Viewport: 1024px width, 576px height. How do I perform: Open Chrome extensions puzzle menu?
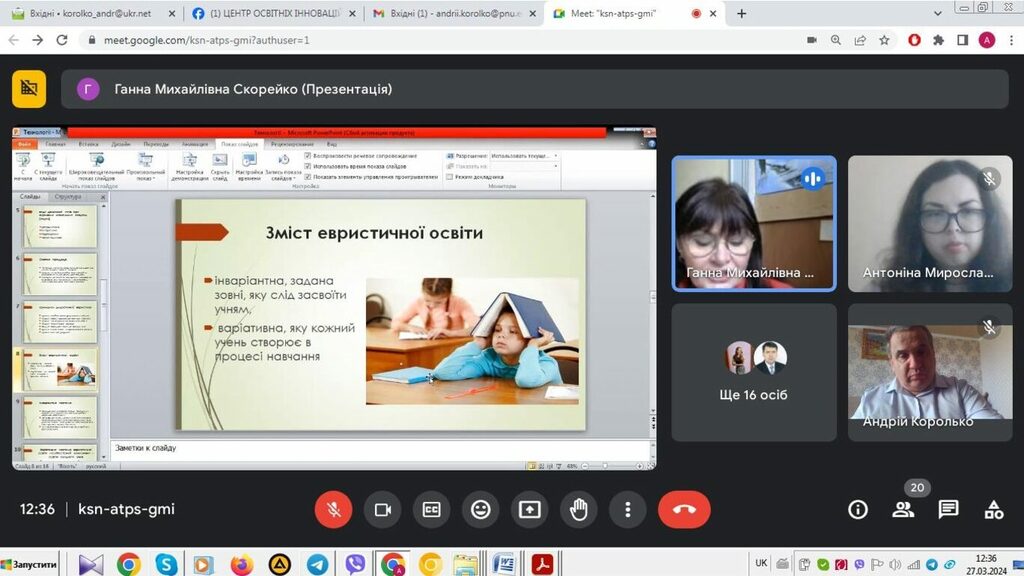pos(938,40)
